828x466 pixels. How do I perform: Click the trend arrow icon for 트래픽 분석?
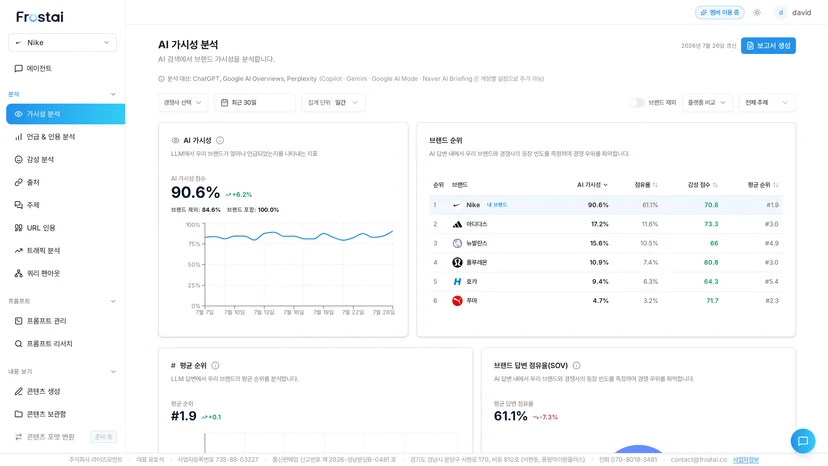[18, 250]
